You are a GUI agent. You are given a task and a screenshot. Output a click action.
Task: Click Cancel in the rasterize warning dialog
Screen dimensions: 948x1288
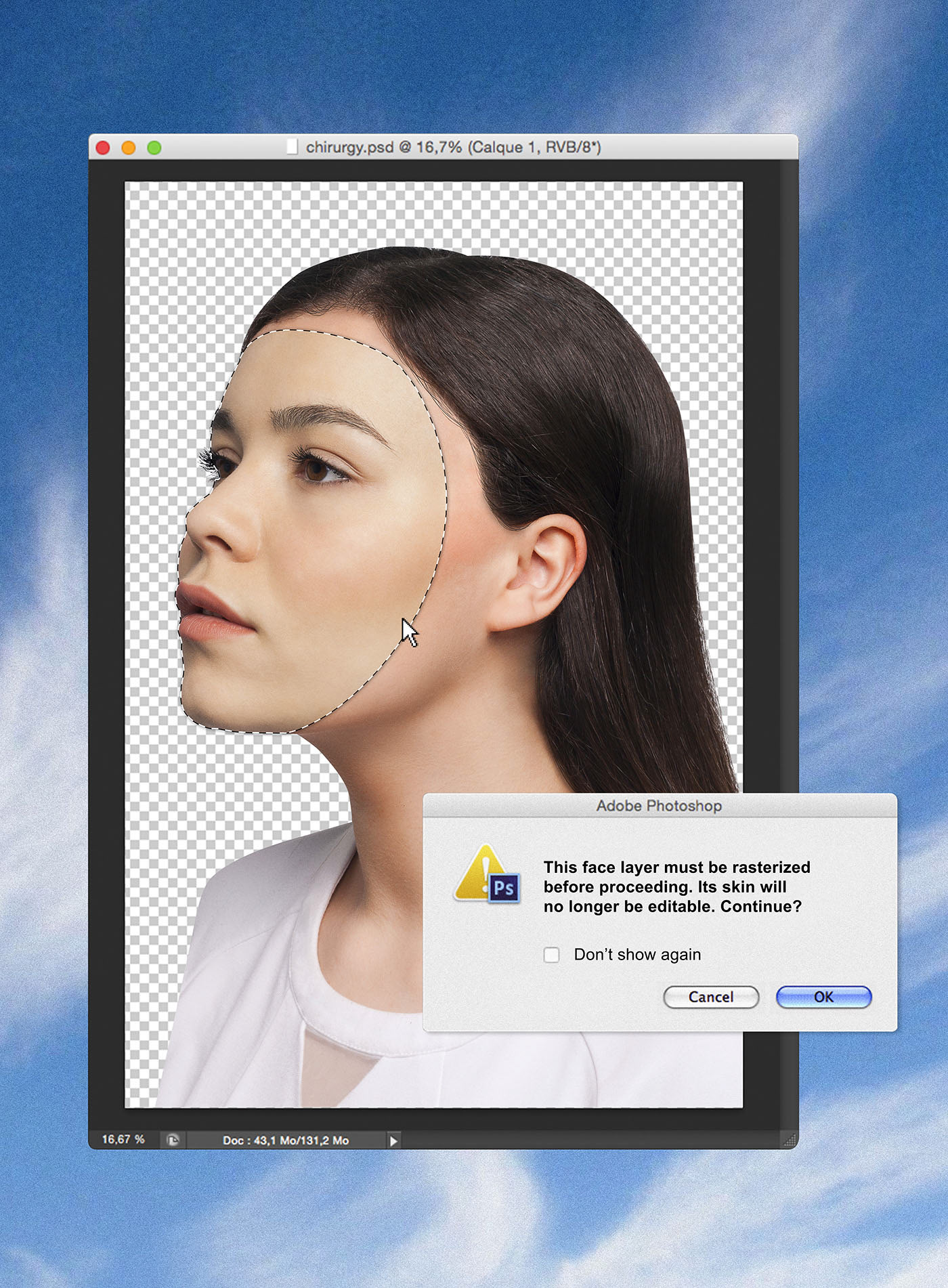[x=711, y=997]
